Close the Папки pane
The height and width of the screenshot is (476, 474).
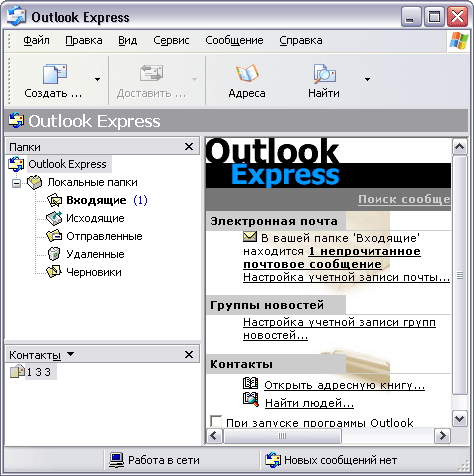pos(189,146)
